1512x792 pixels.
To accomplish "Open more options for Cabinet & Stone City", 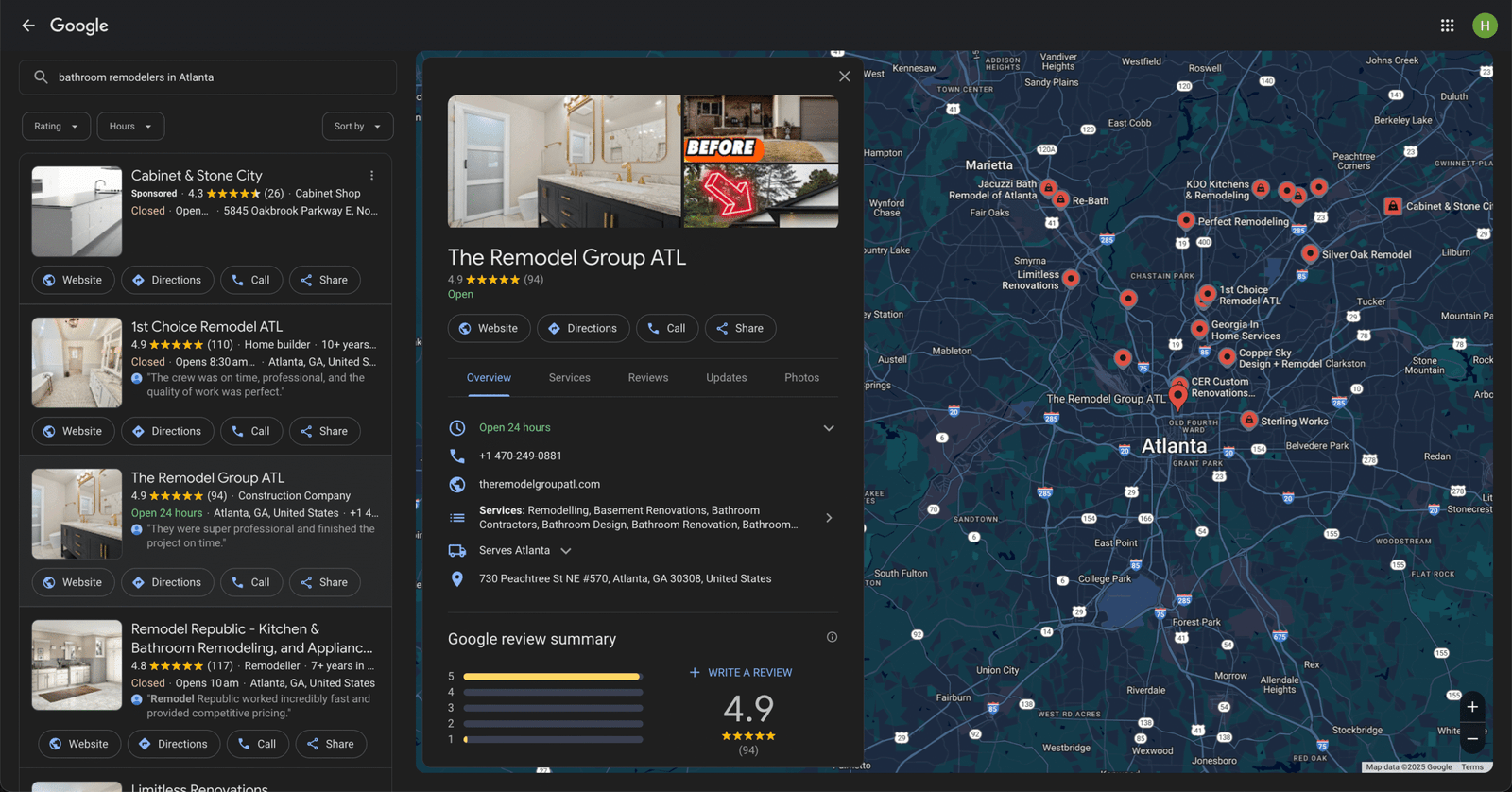I will point(372,176).
